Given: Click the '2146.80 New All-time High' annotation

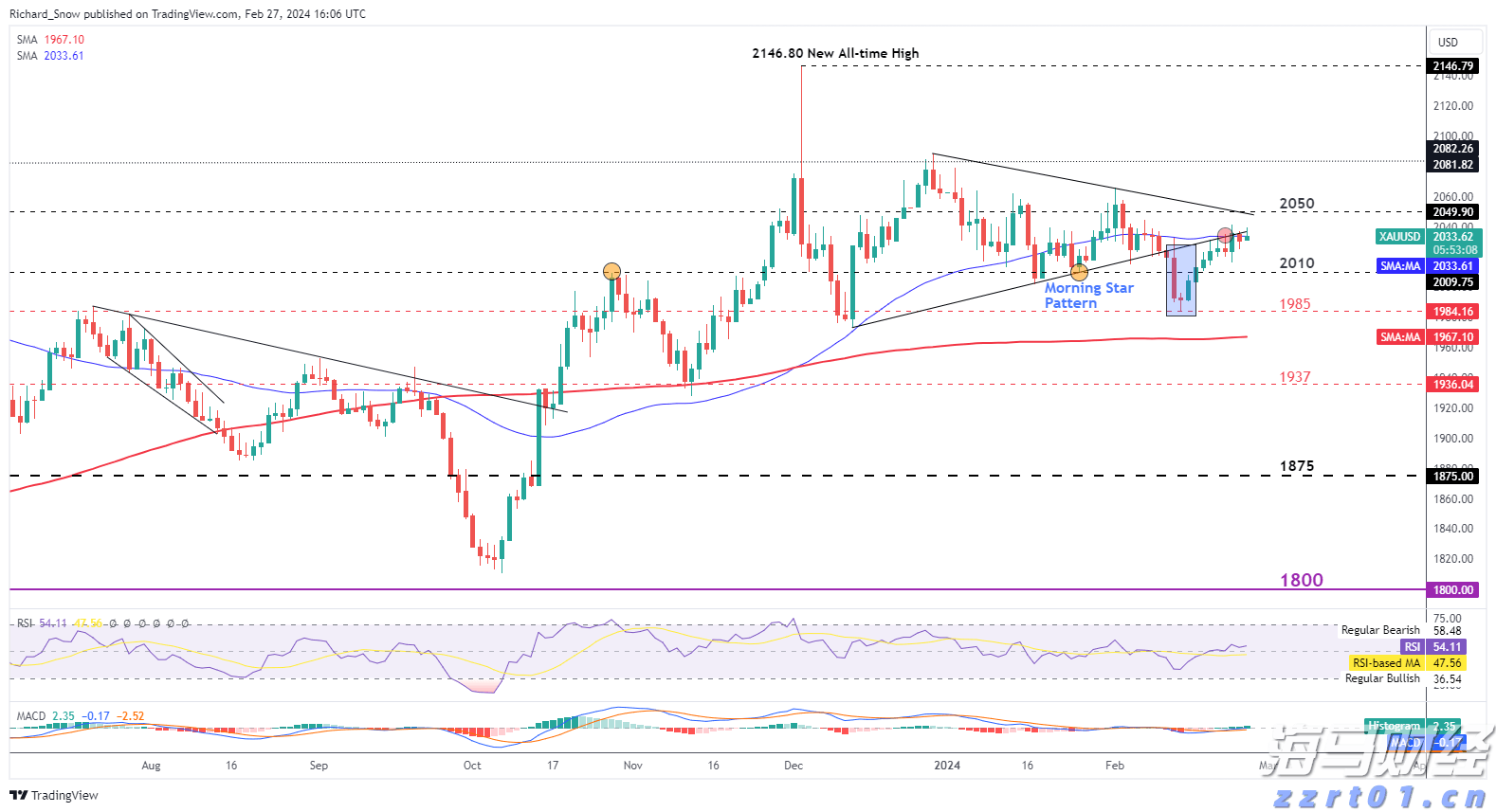Looking at the screenshot, I should point(835,53).
